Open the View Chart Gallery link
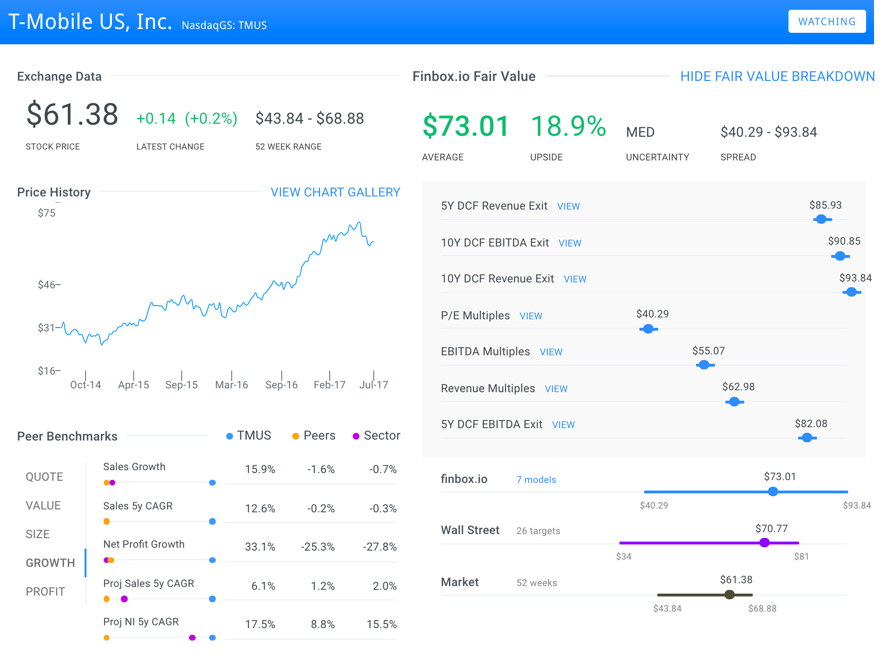 coord(335,193)
